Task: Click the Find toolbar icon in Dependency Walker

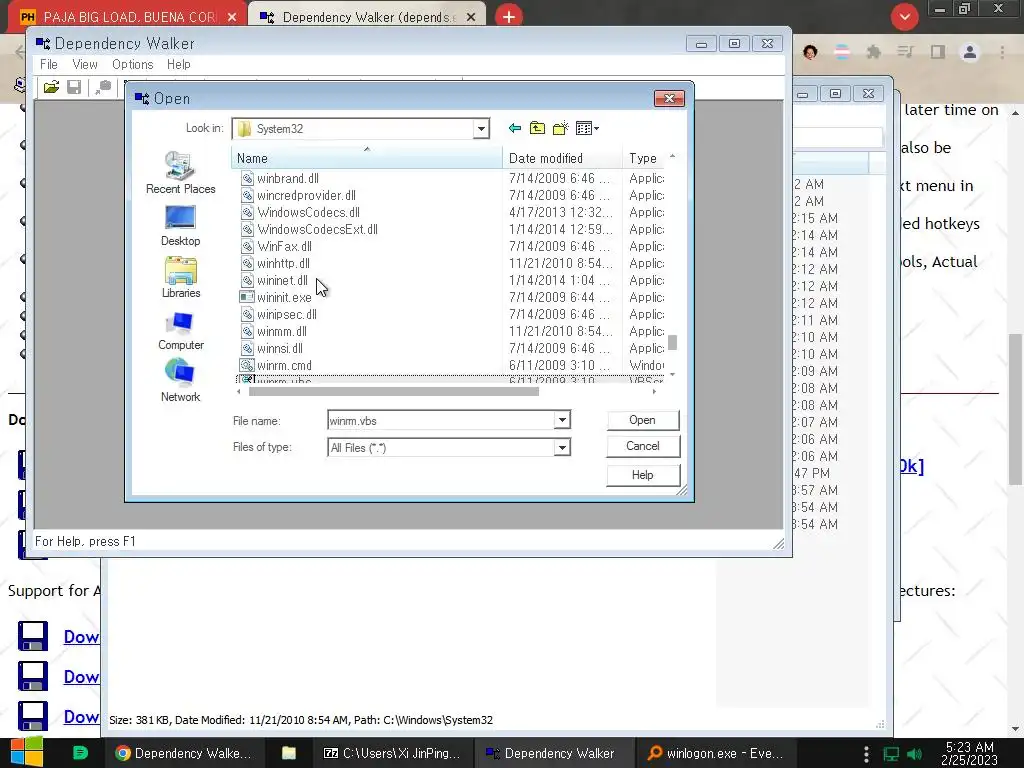Action: (103, 87)
